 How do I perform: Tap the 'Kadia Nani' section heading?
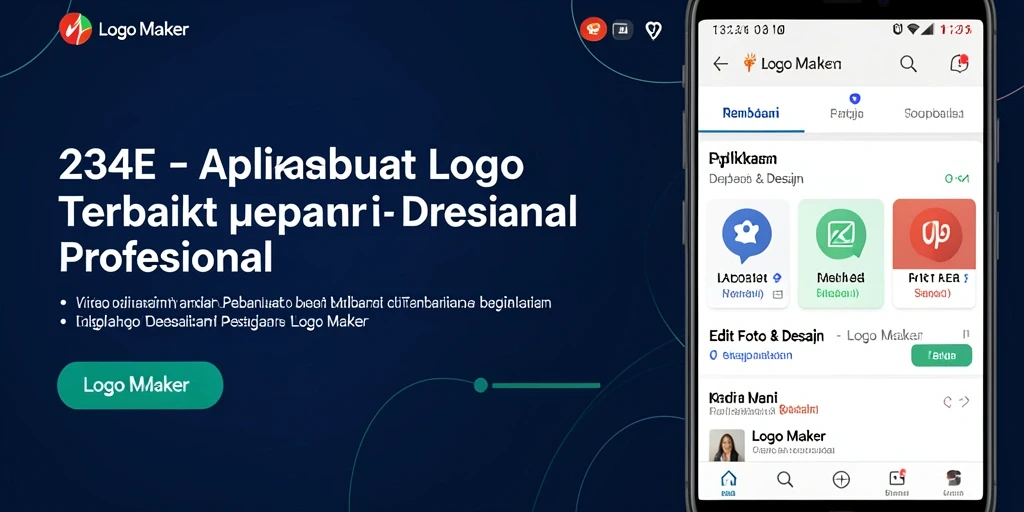[x=743, y=397]
